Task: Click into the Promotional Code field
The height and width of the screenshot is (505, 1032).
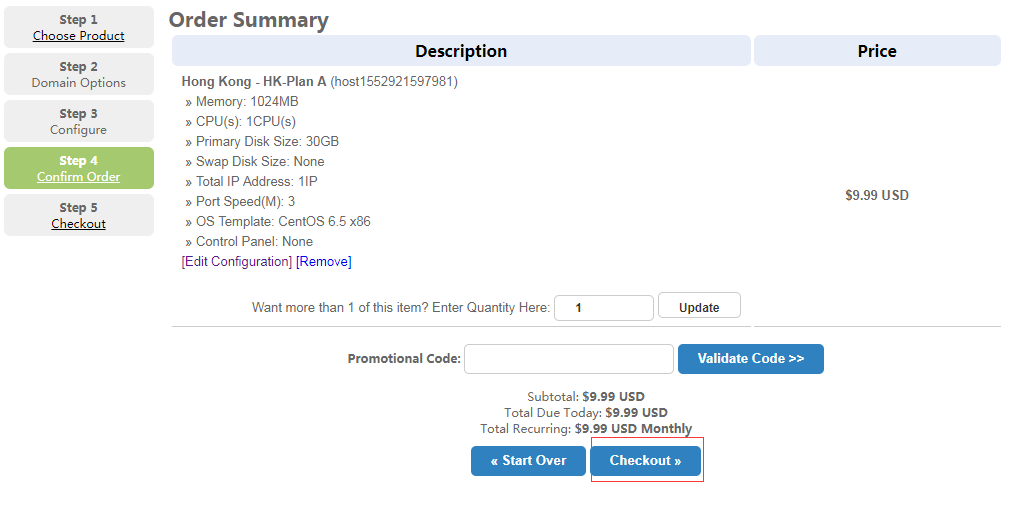Action: 568,359
